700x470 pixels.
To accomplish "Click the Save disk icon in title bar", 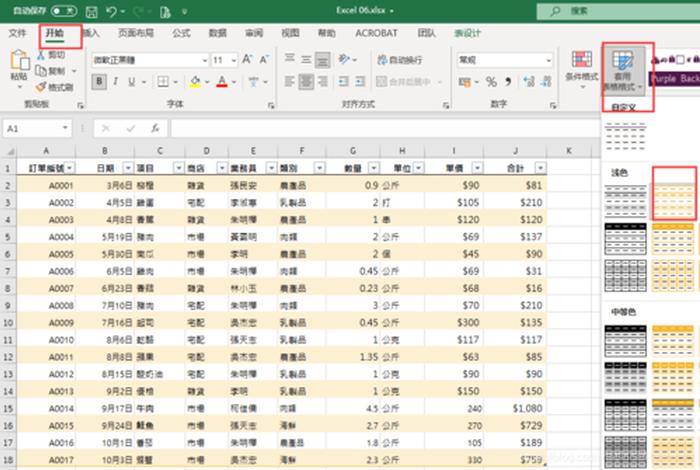I will [92, 12].
